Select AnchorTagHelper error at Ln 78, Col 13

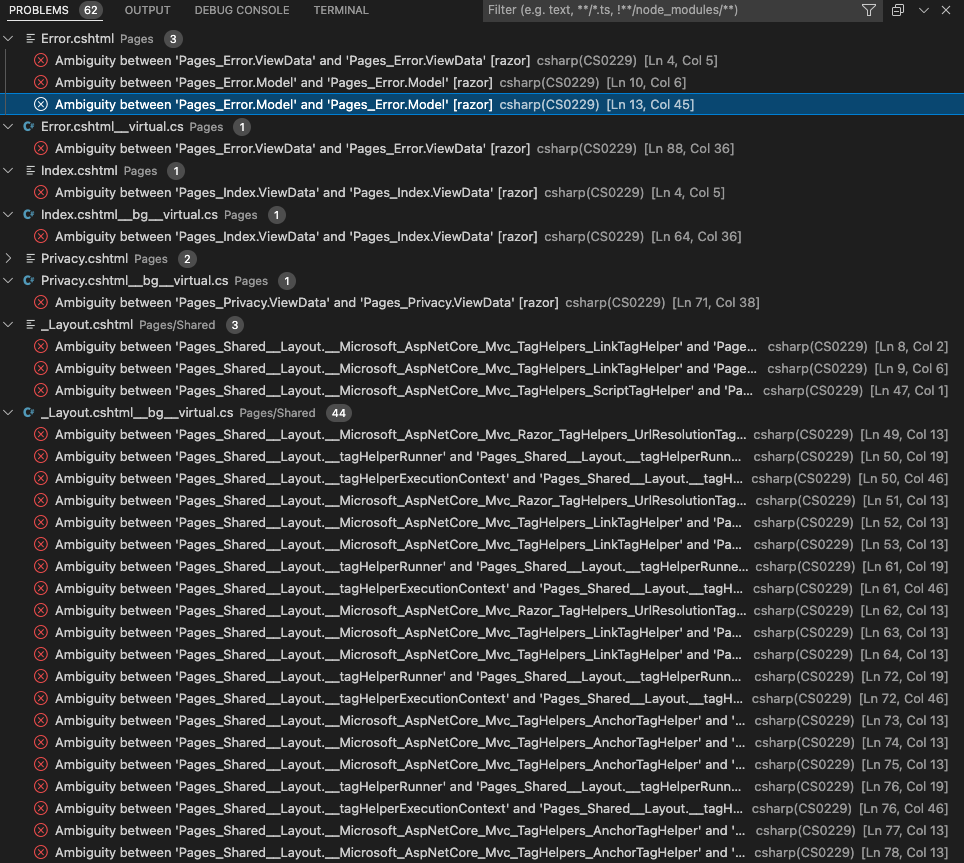(x=400, y=853)
